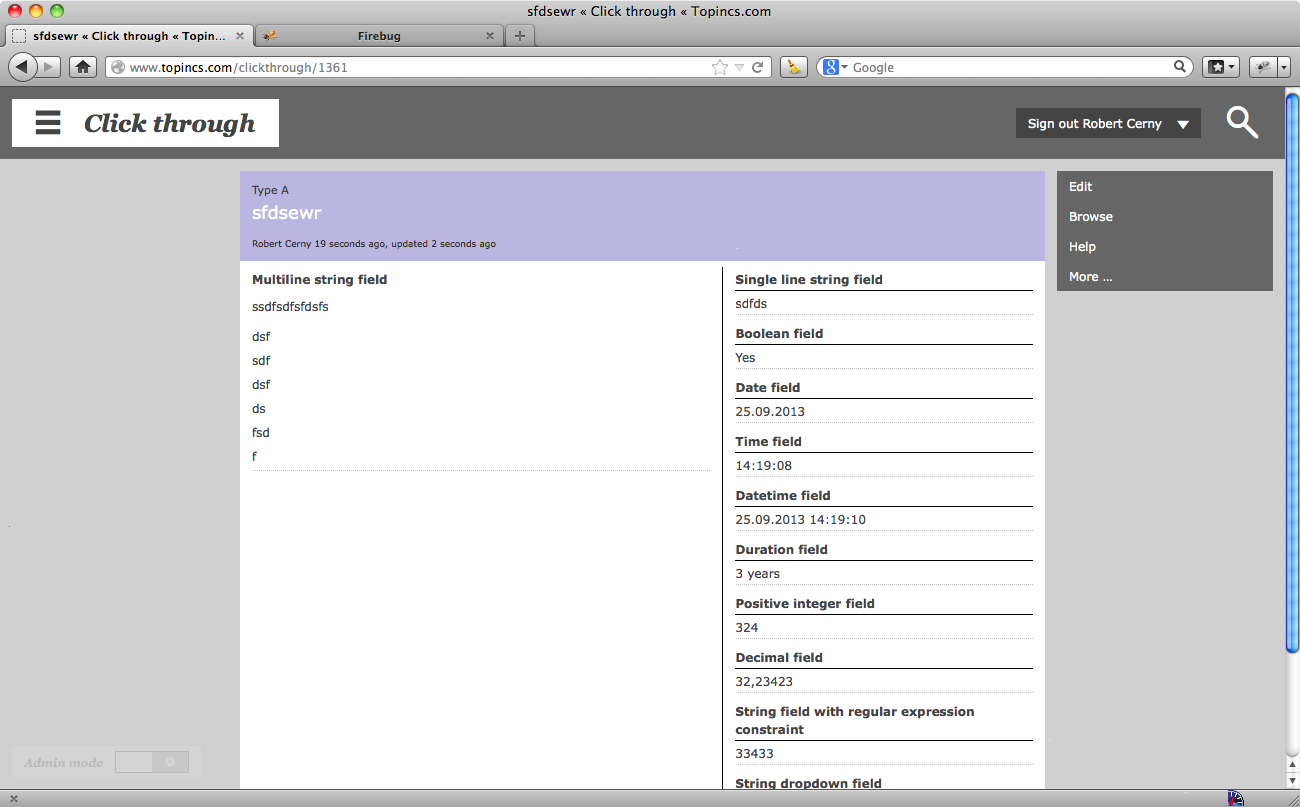The height and width of the screenshot is (807, 1300).
Task: Navigate back with the back arrow
Action: 22,67
